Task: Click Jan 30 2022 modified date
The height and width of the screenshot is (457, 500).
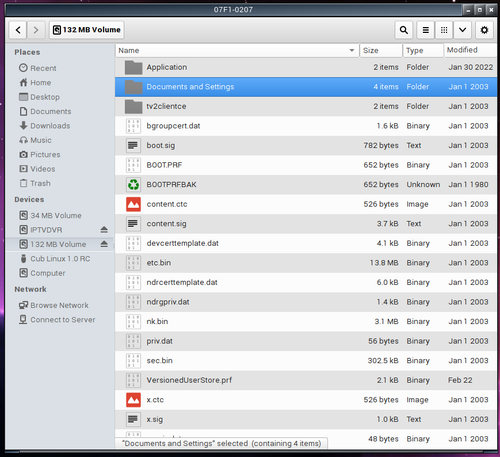Action: [x=470, y=67]
